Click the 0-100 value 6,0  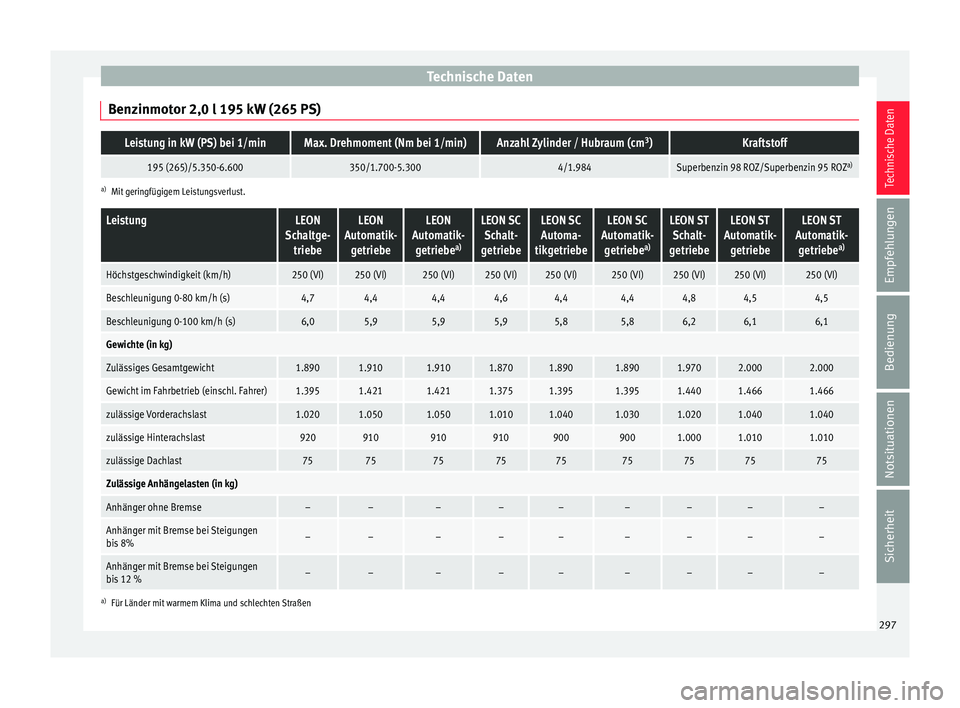point(307,322)
